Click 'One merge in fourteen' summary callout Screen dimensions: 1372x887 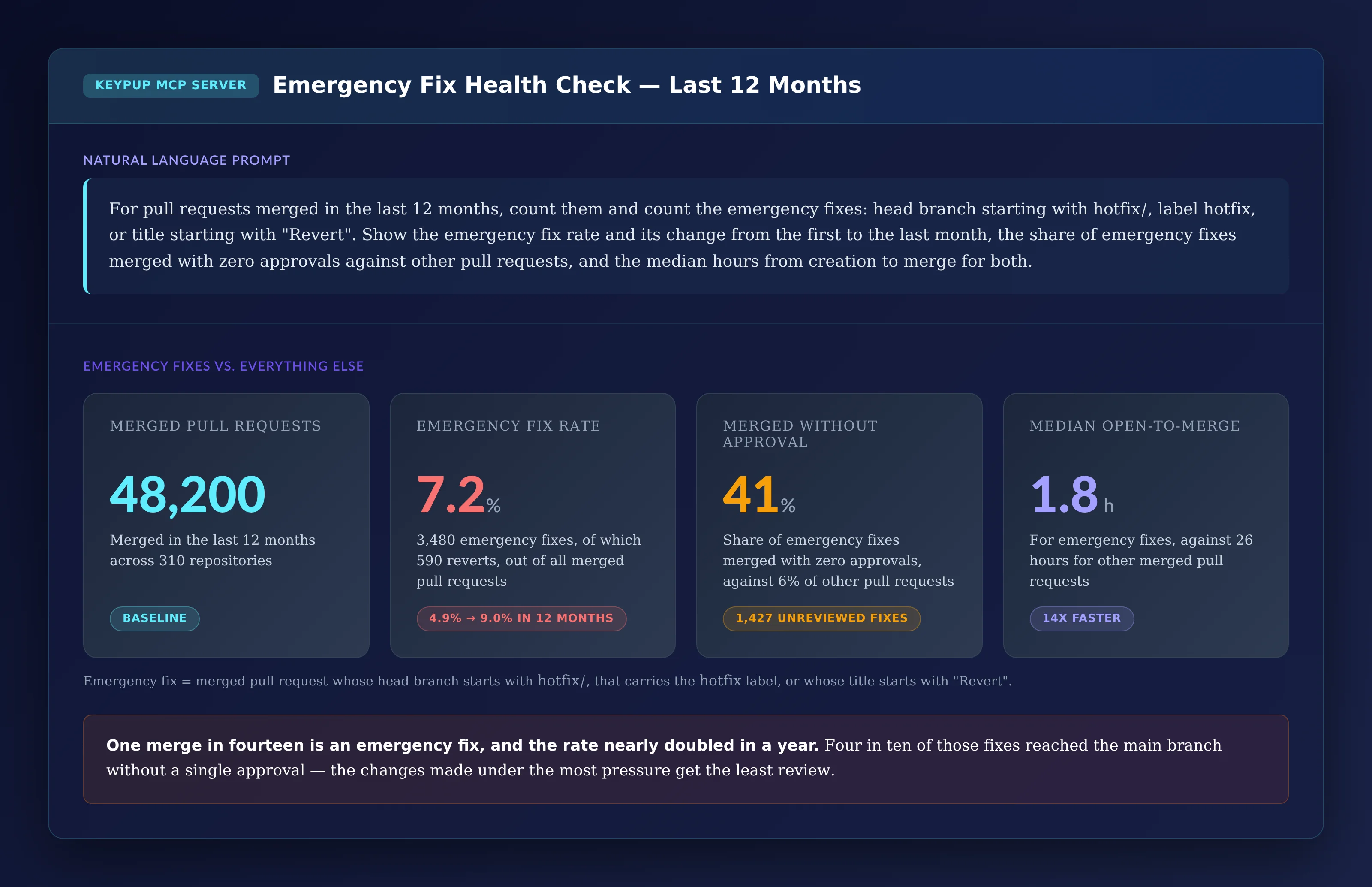pyautogui.click(x=686, y=759)
